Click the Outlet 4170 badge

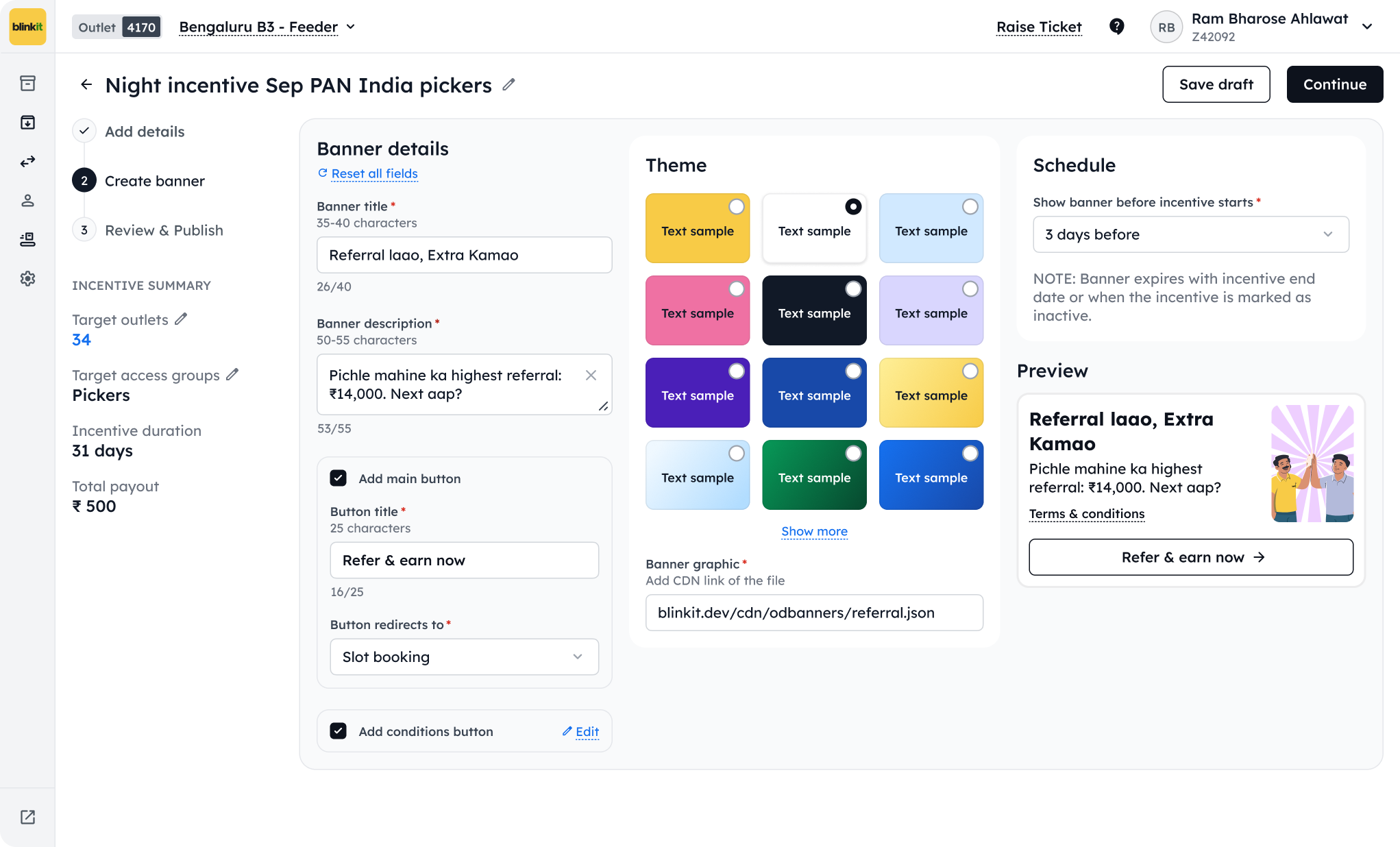117,27
